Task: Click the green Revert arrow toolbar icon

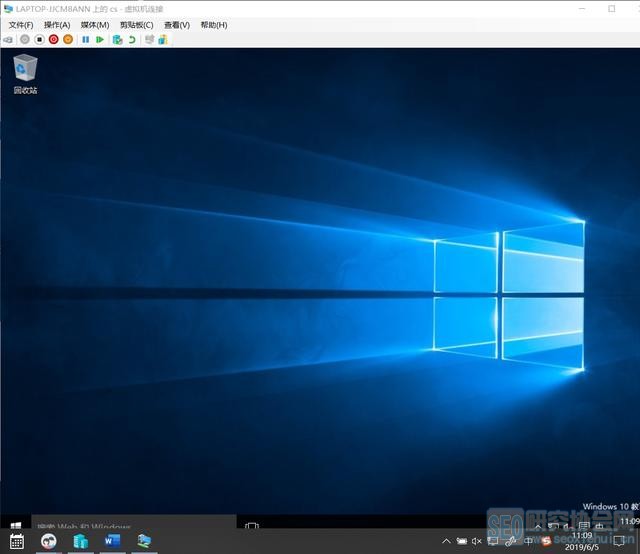Action: pyautogui.click(x=132, y=40)
